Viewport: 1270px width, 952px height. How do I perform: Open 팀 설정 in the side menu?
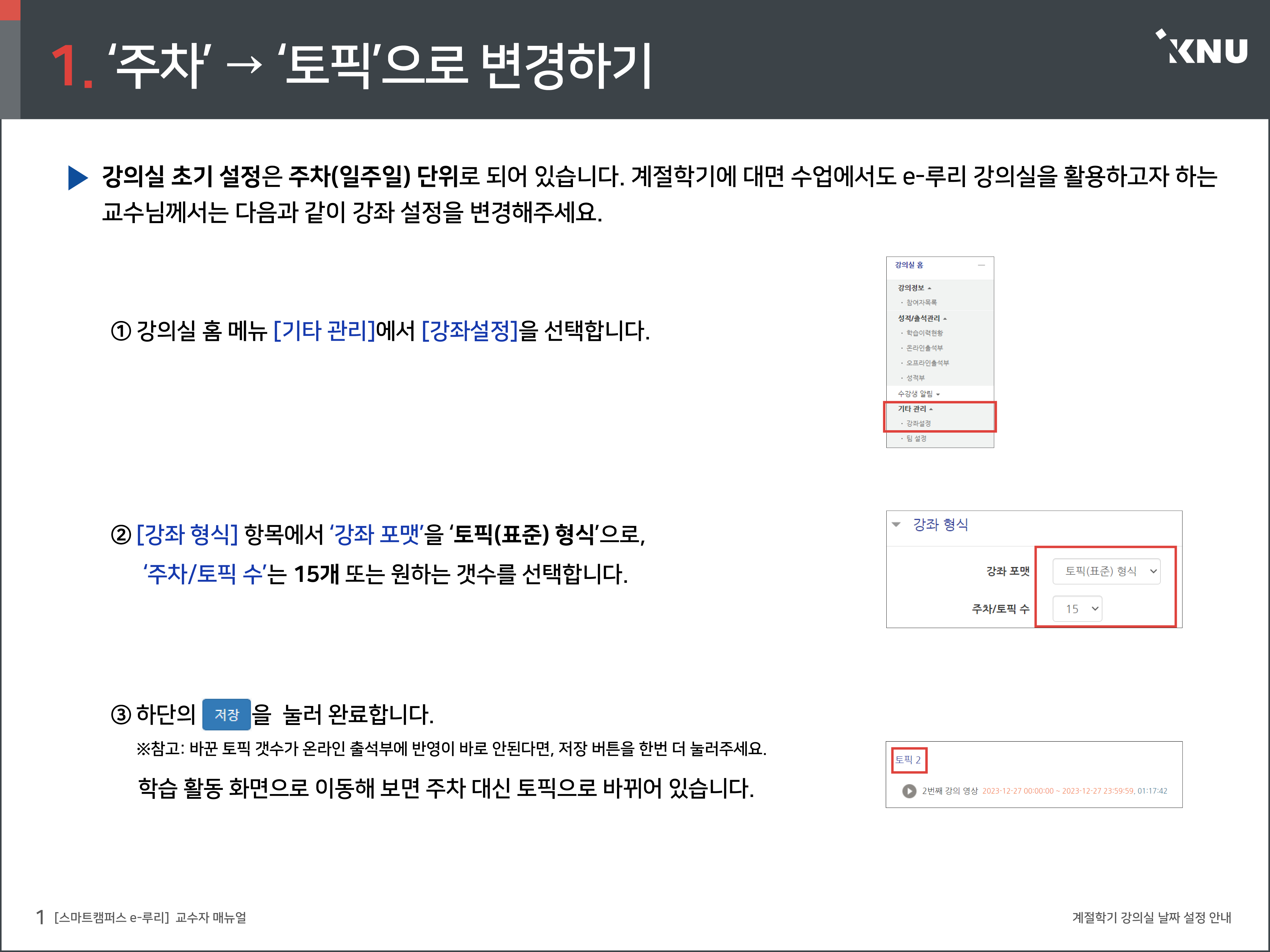click(x=916, y=439)
